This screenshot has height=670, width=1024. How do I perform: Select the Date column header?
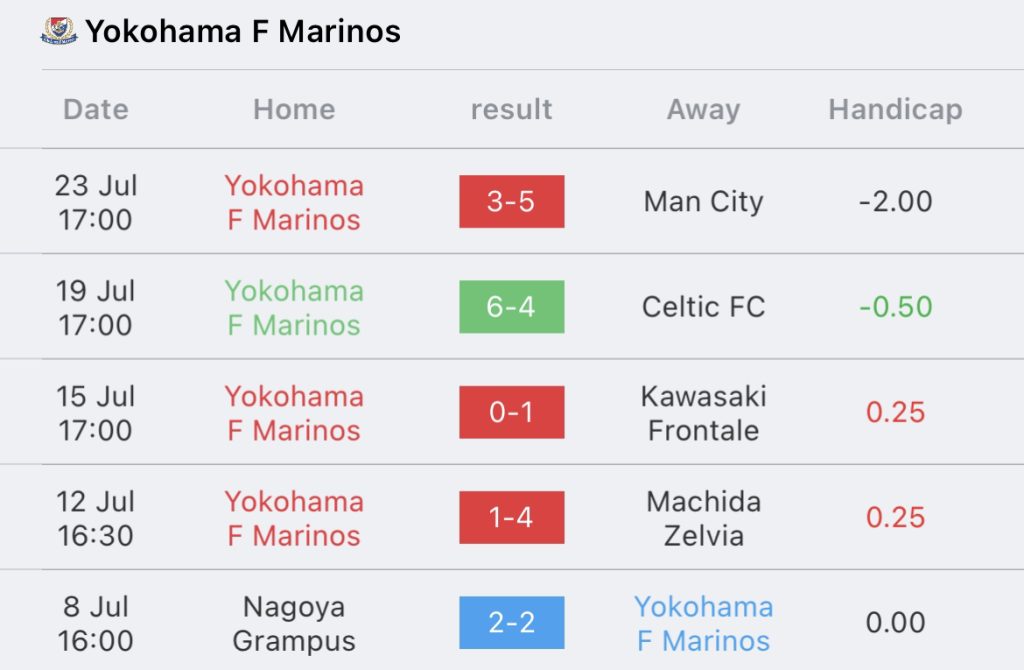tap(96, 109)
